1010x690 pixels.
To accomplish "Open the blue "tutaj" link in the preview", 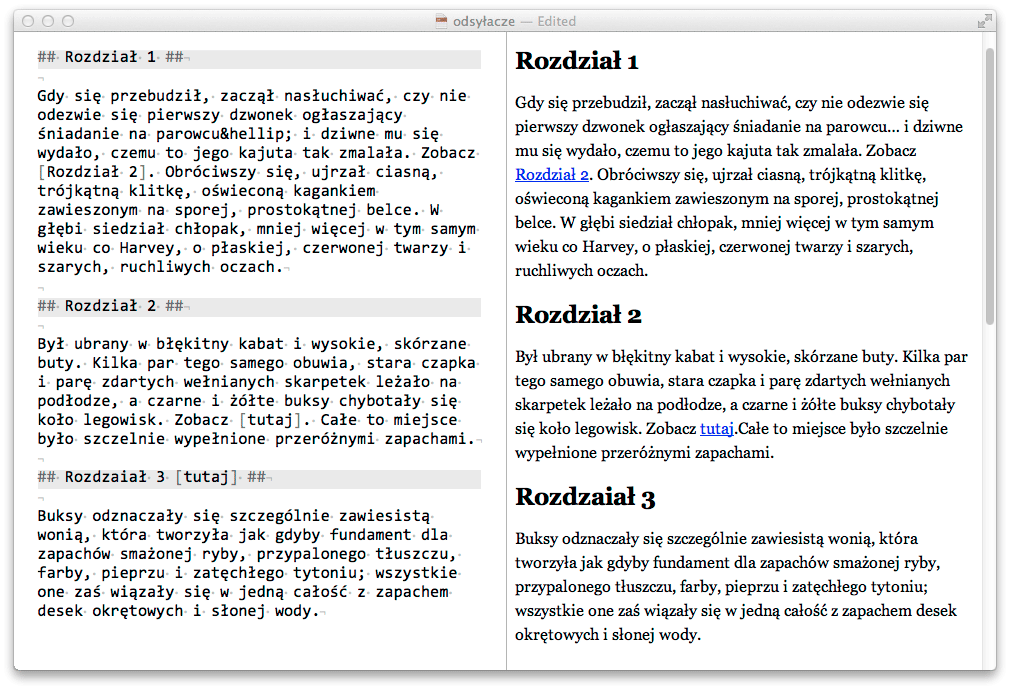I will coord(715,428).
